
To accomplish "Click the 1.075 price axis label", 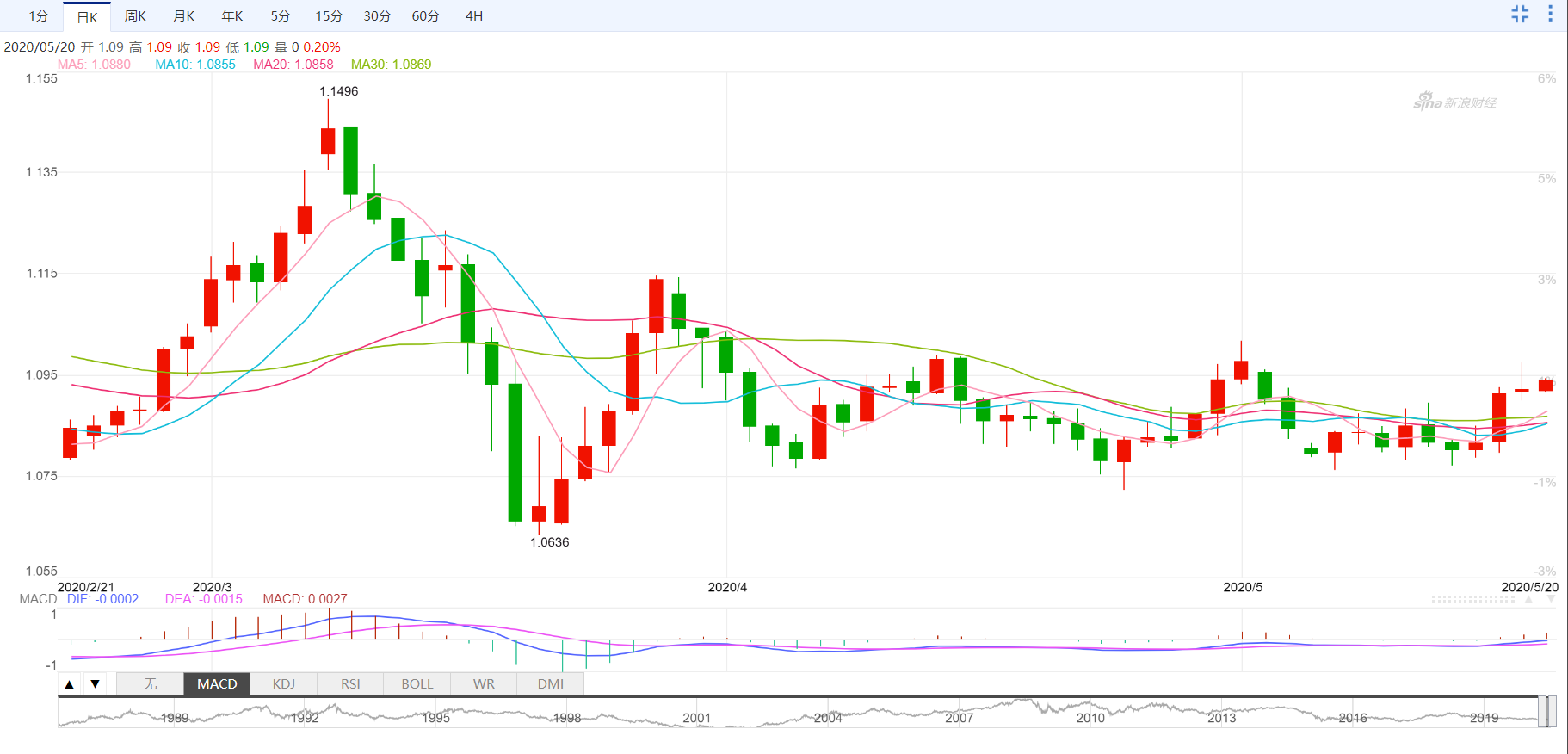I will (41, 476).
